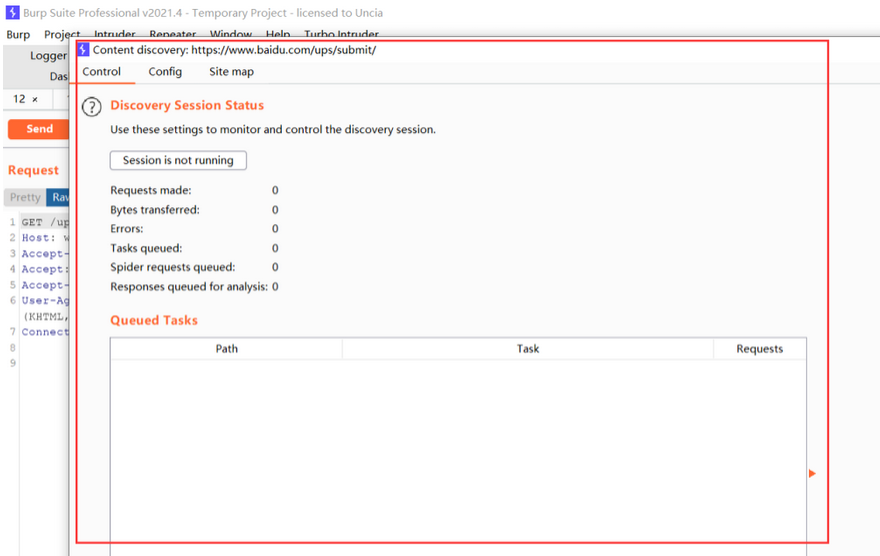880x556 pixels.
Task: Open the Logger tab in main window
Action: coord(48,56)
